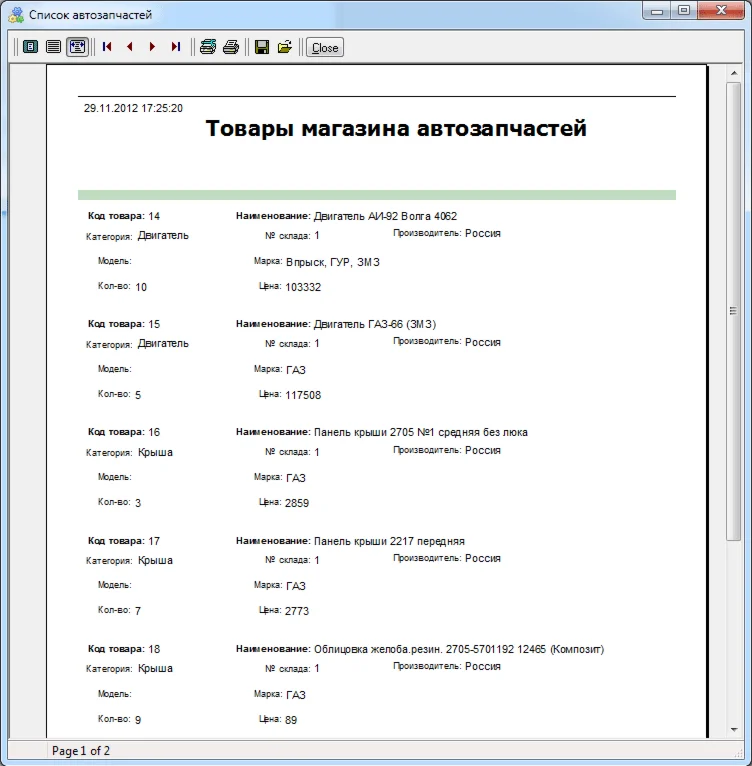Screen dimensions: 752x766
Task: Click the green separator bar under the title
Action: (376, 195)
